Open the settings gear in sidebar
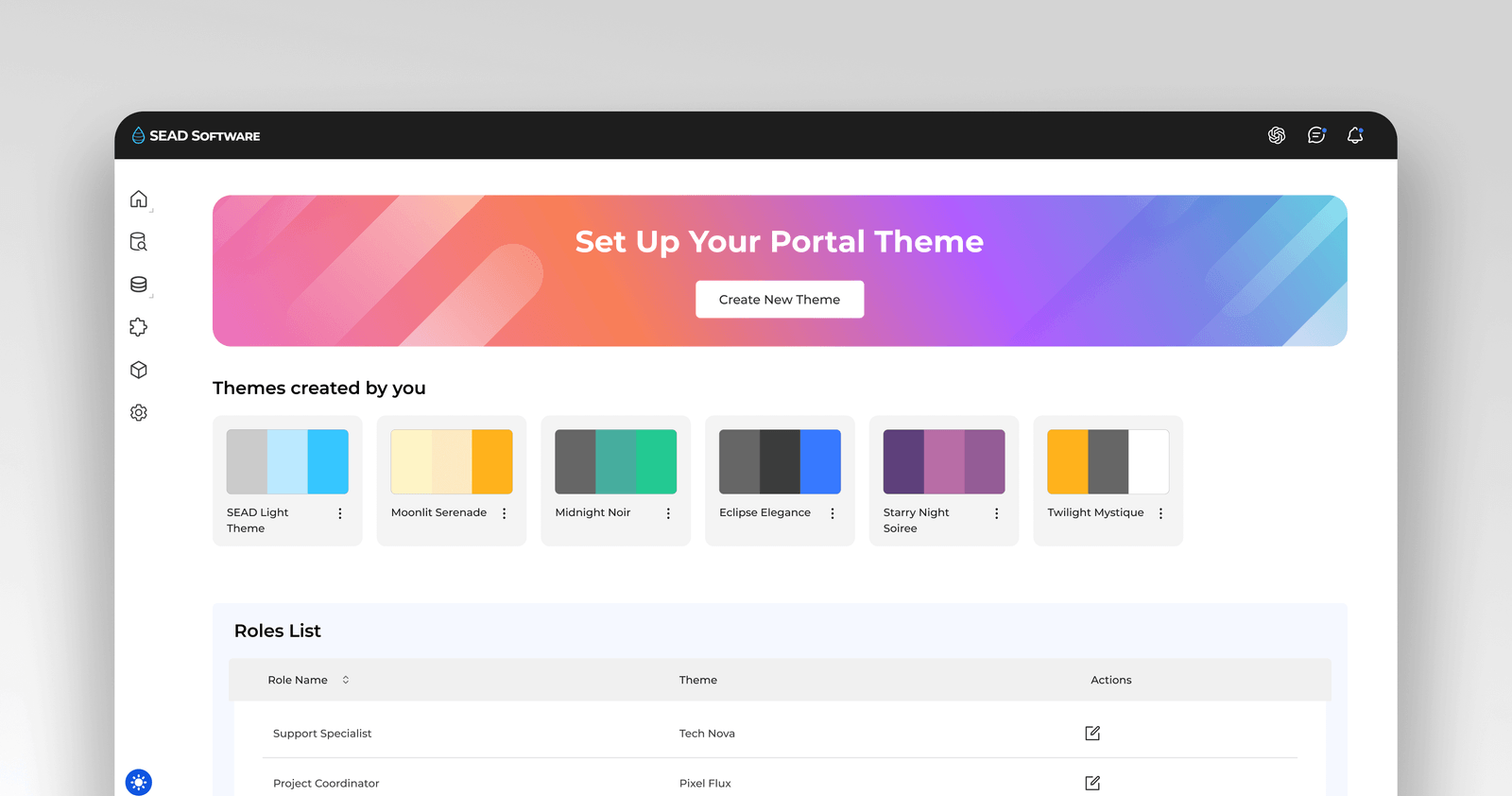This screenshot has height=796, width=1512. tap(139, 412)
